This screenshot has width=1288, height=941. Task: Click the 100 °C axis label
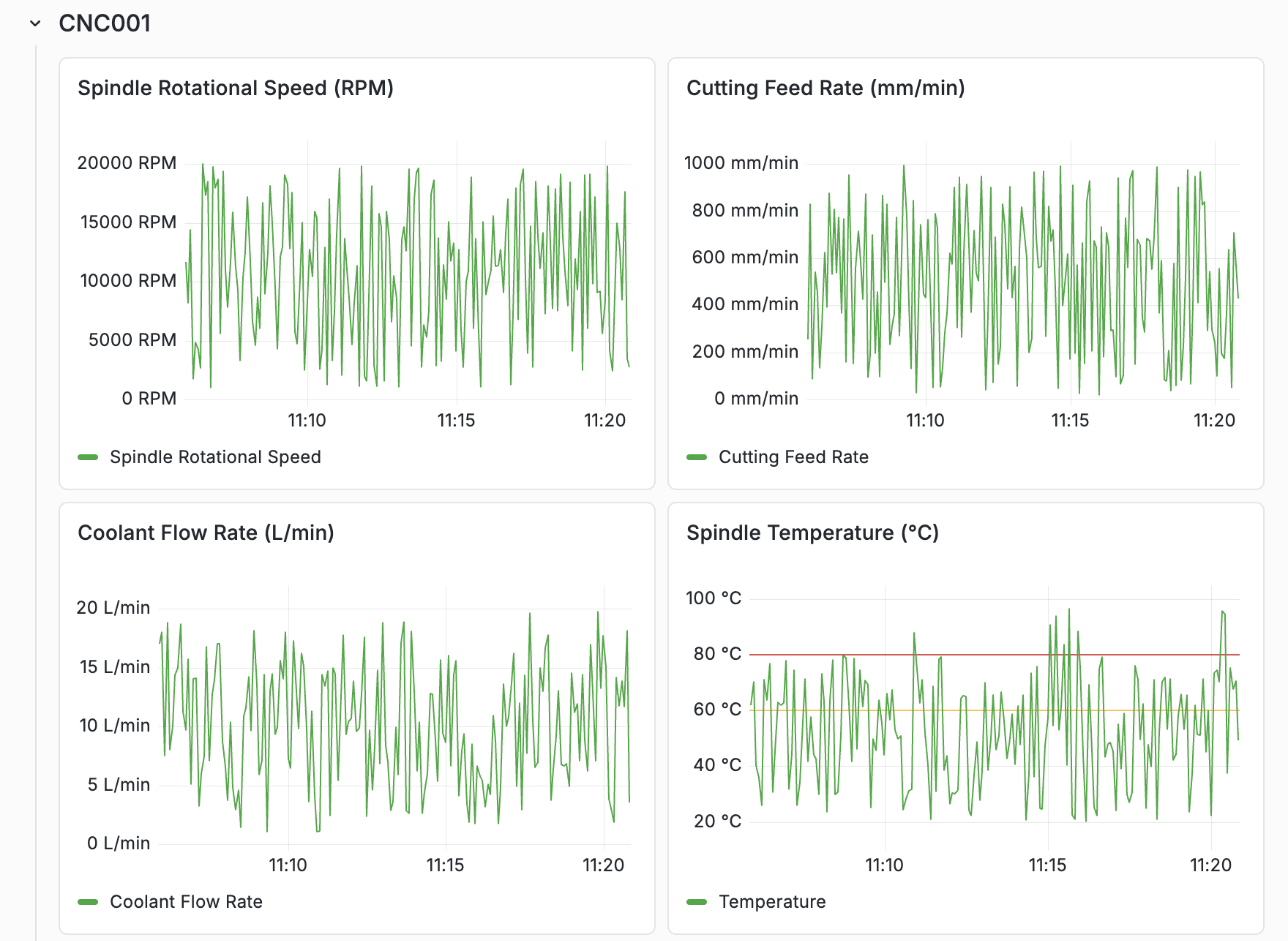pyautogui.click(x=714, y=598)
